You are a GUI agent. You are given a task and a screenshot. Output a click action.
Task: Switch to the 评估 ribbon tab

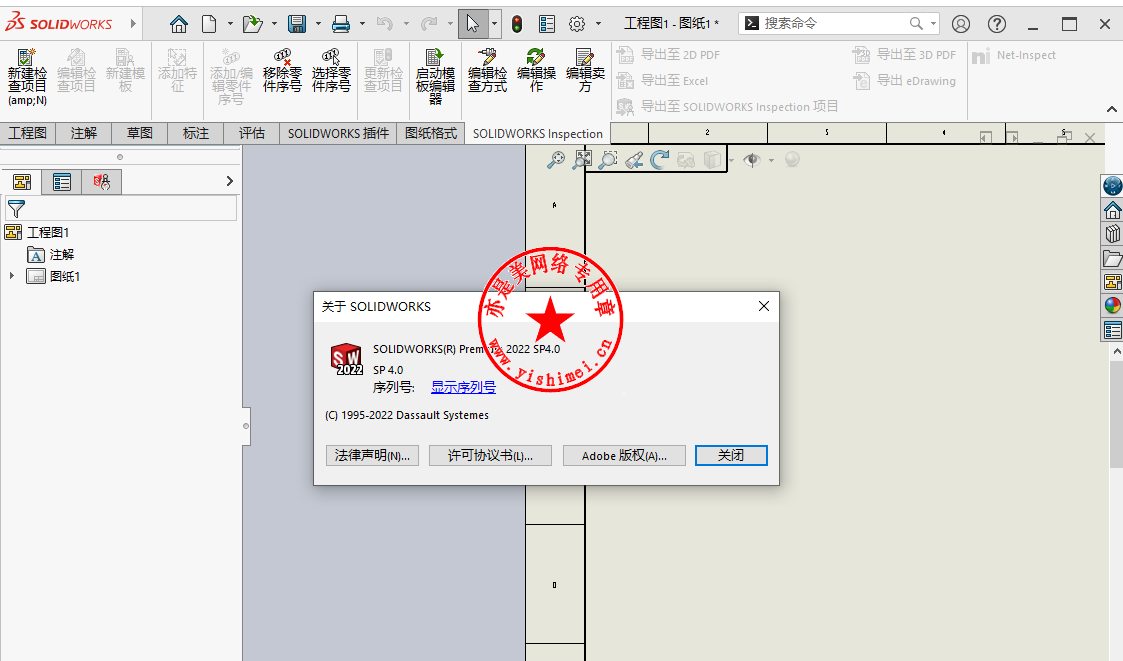pyautogui.click(x=251, y=133)
